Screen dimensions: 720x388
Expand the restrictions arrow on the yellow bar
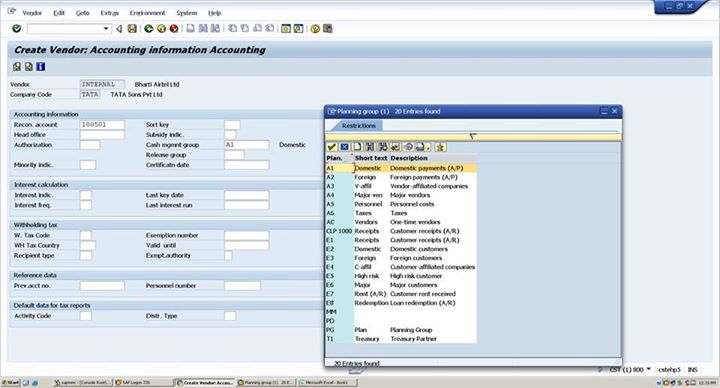[x=472, y=136]
